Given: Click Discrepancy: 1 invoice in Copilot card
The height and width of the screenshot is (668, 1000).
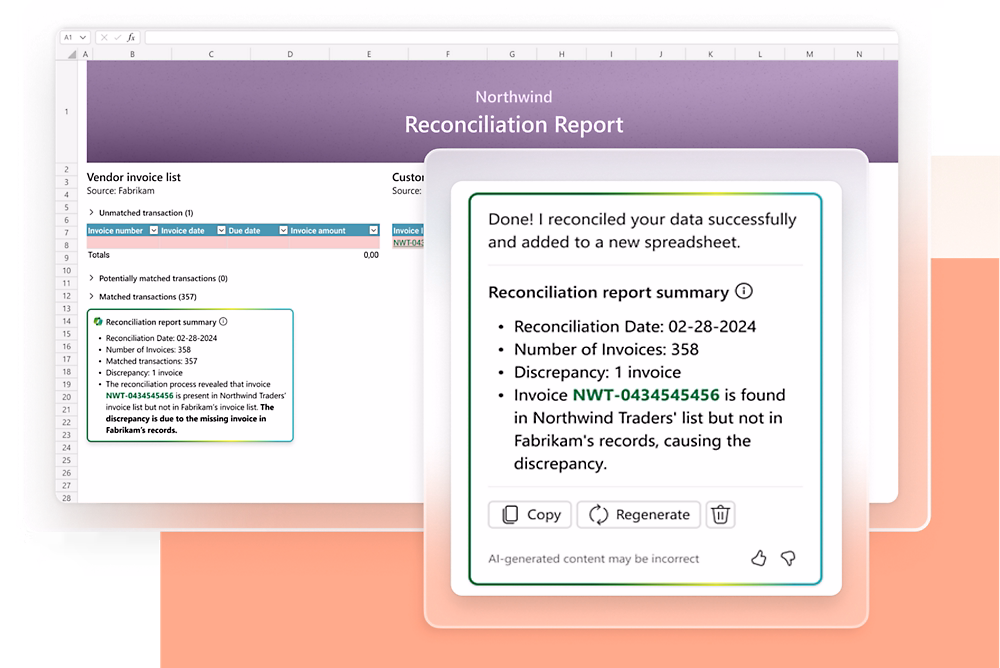Looking at the screenshot, I should pyautogui.click(x=598, y=372).
